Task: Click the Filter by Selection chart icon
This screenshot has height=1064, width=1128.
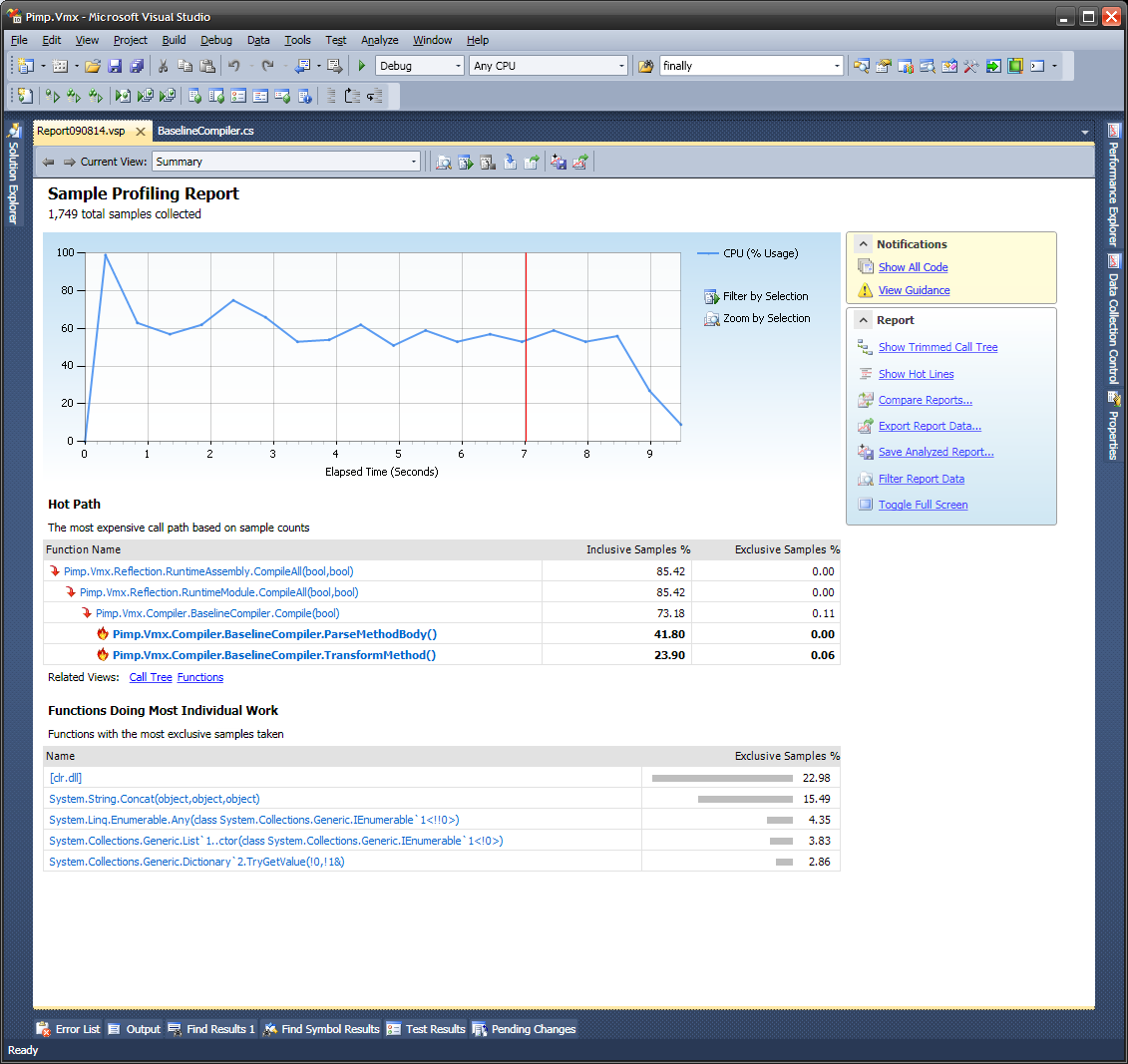Action: [711, 296]
